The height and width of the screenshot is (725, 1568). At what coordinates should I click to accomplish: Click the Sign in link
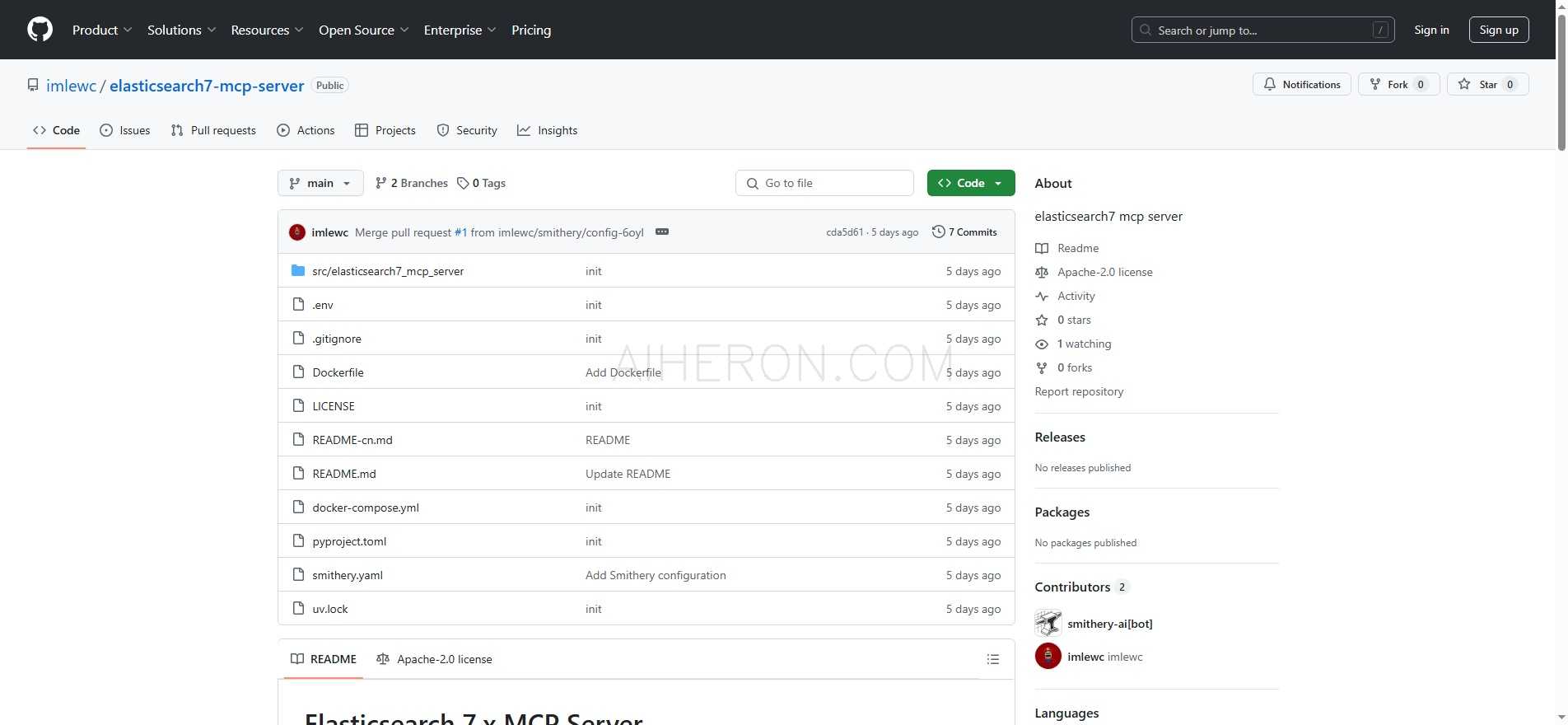[x=1431, y=30]
